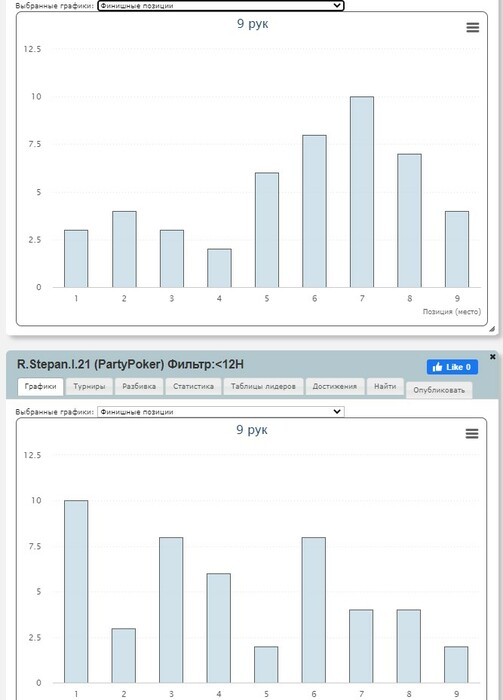Select position 2 bar in top chart
503x700 pixels.
click(x=124, y=249)
